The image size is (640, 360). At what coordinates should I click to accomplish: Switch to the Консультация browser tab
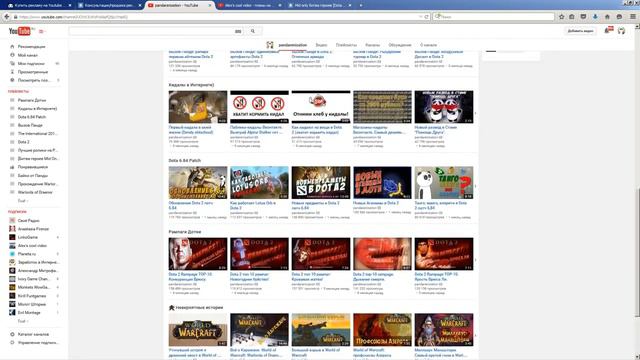point(108,5)
